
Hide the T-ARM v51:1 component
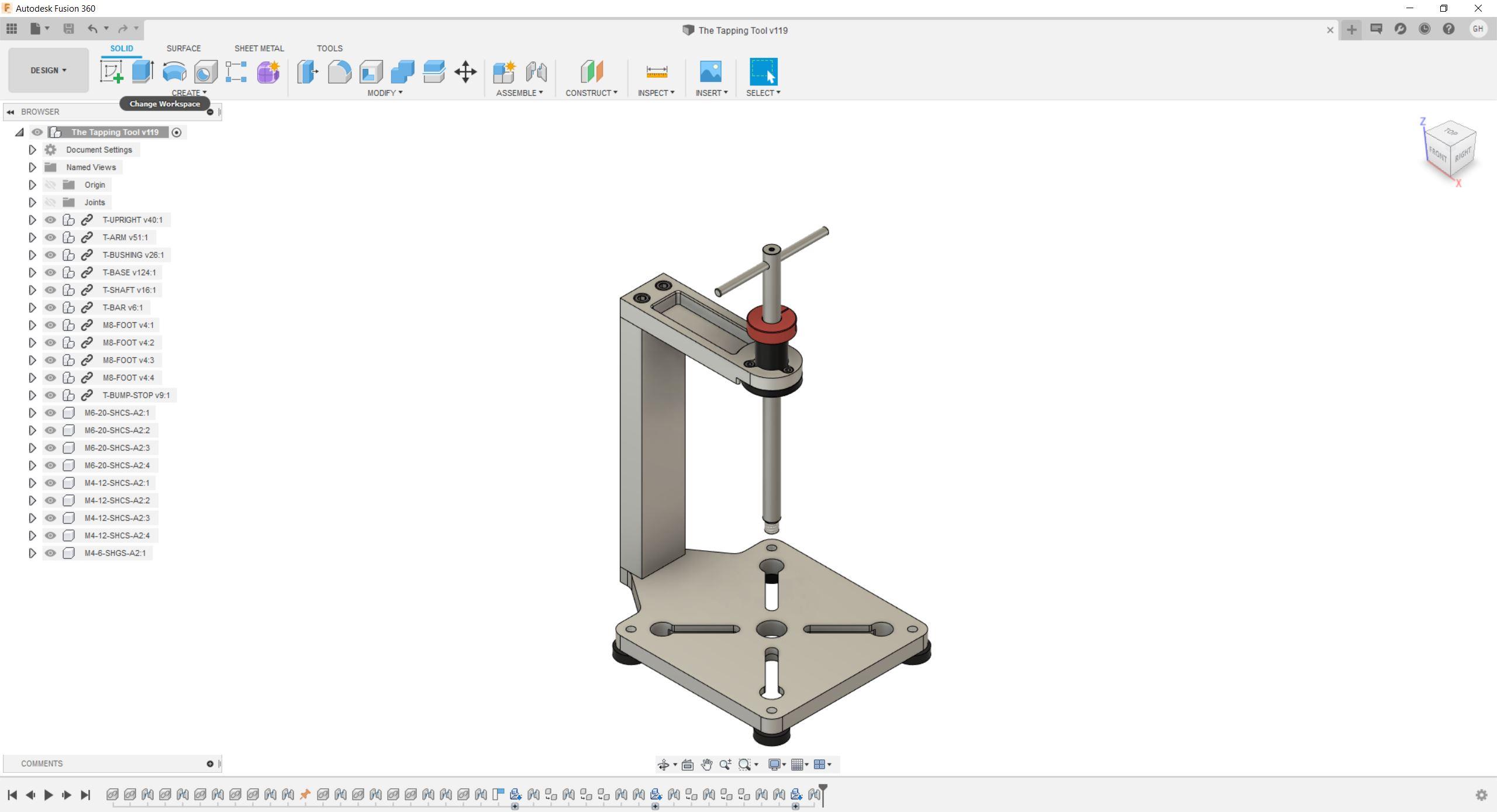pyautogui.click(x=50, y=237)
